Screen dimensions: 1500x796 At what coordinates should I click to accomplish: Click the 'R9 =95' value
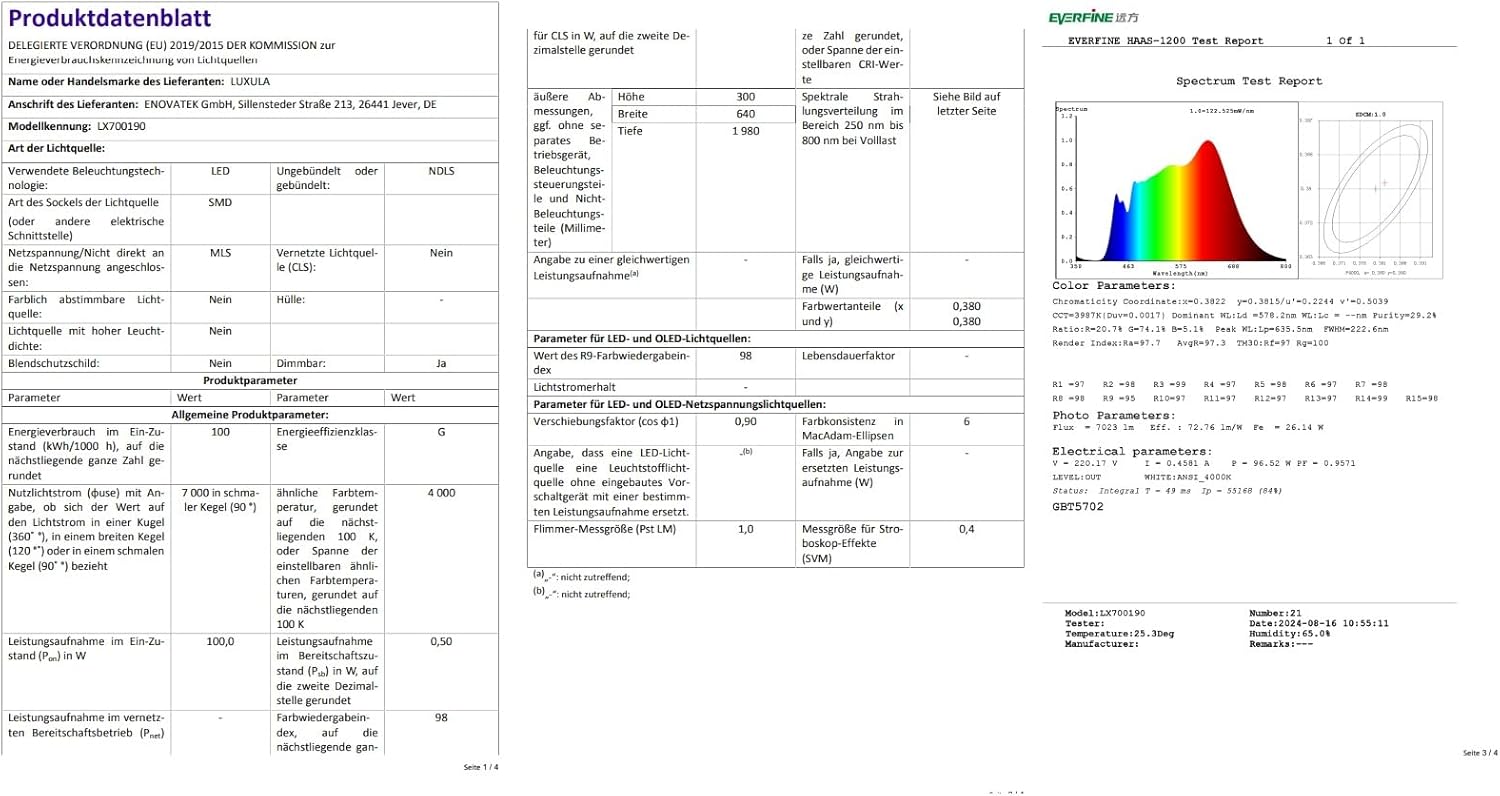click(x=1120, y=397)
